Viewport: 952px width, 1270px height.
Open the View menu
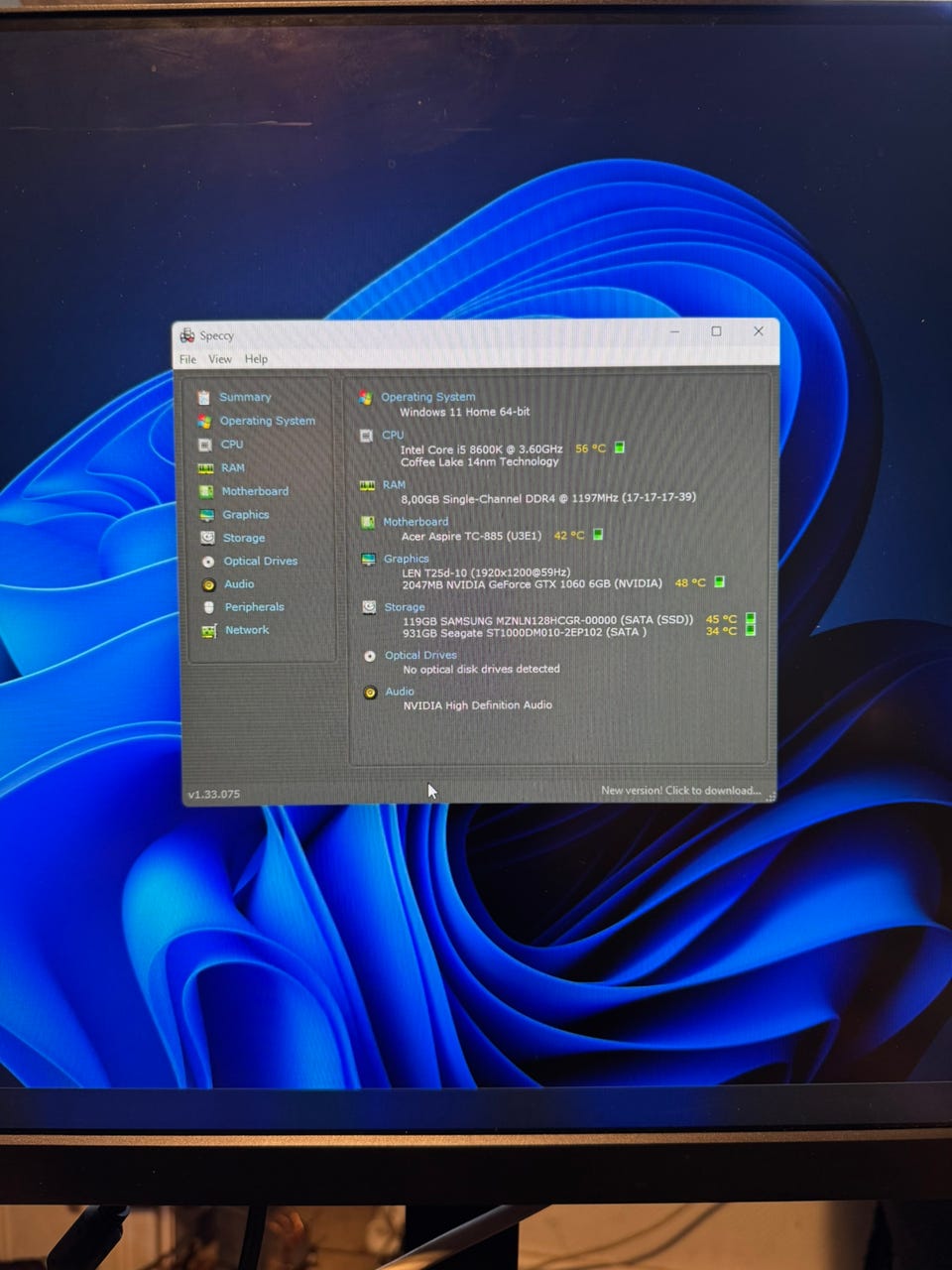[220, 359]
